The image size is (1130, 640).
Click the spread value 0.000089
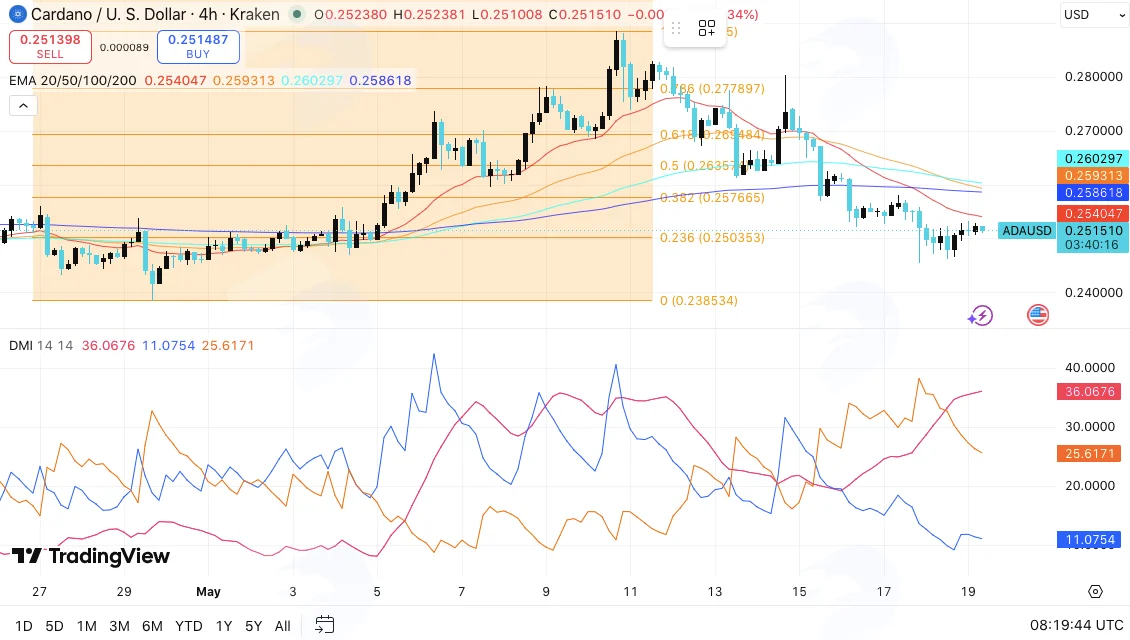click(x=124, y=47)
